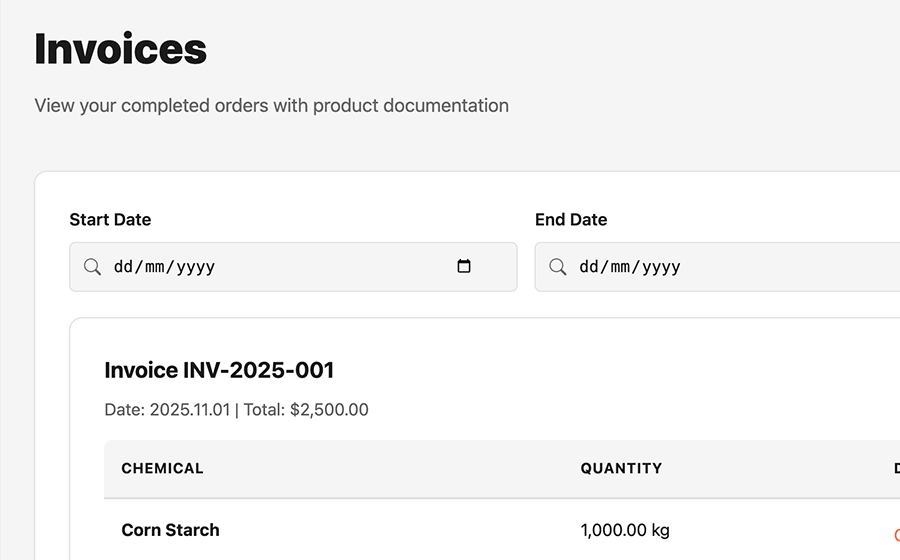Click the orange icon in Corn Starch row
The image size is (900, 560).
[x=896, y=535]
